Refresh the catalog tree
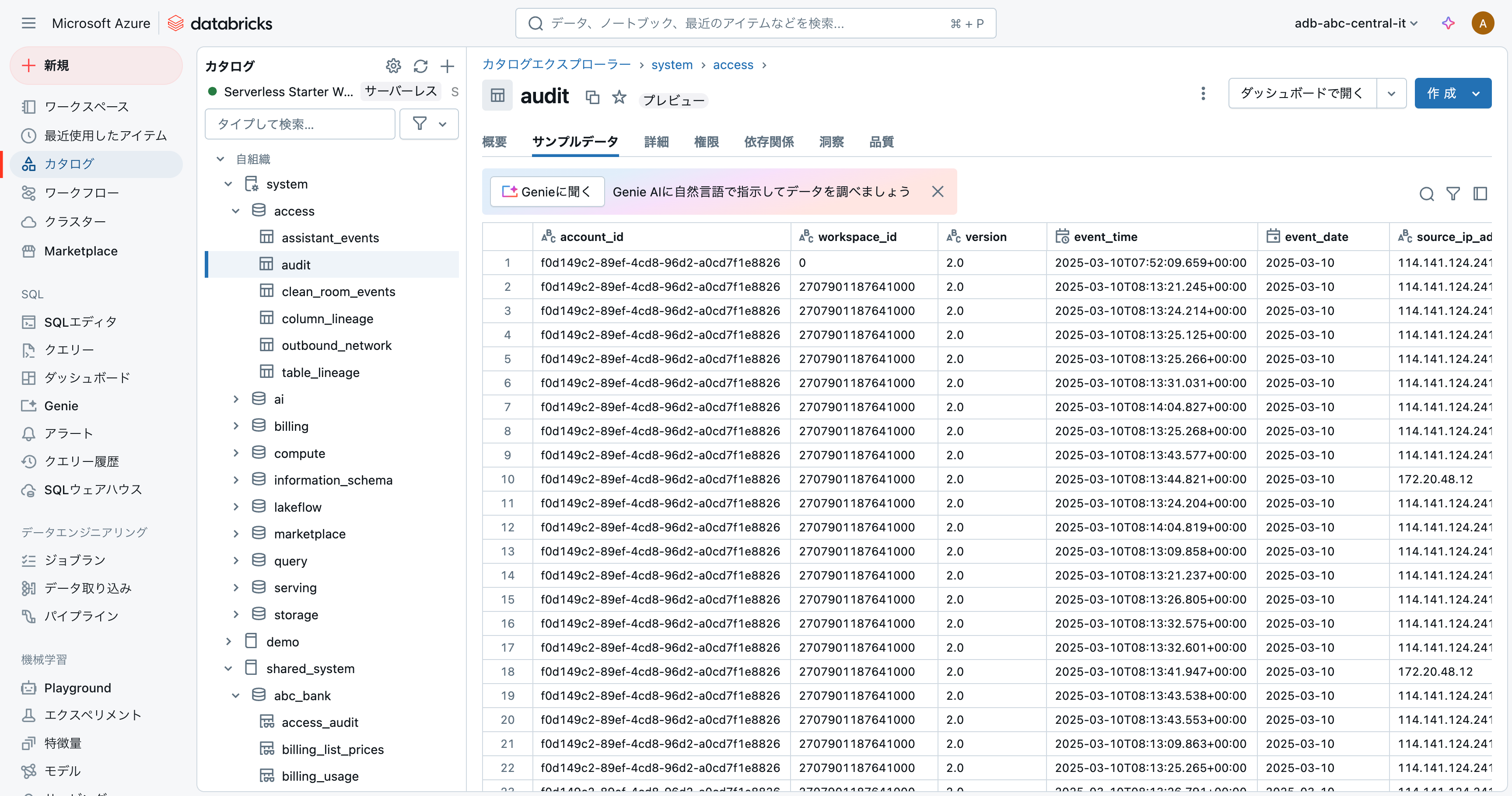The height and width of the screenshot is (796, 1512). point(420,66)
